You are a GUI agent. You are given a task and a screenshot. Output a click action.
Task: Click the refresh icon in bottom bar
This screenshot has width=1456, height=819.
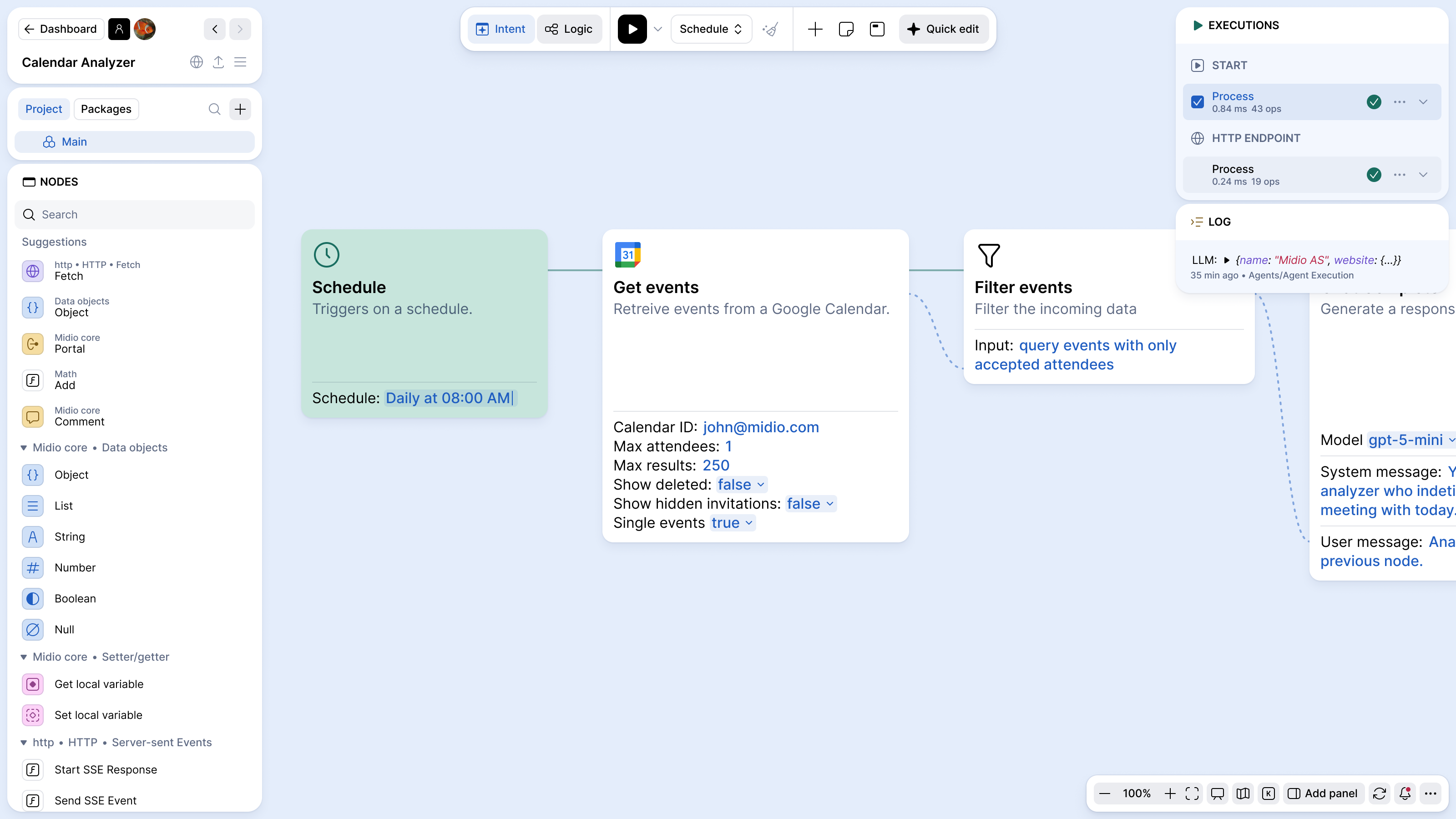point(1379,793)
